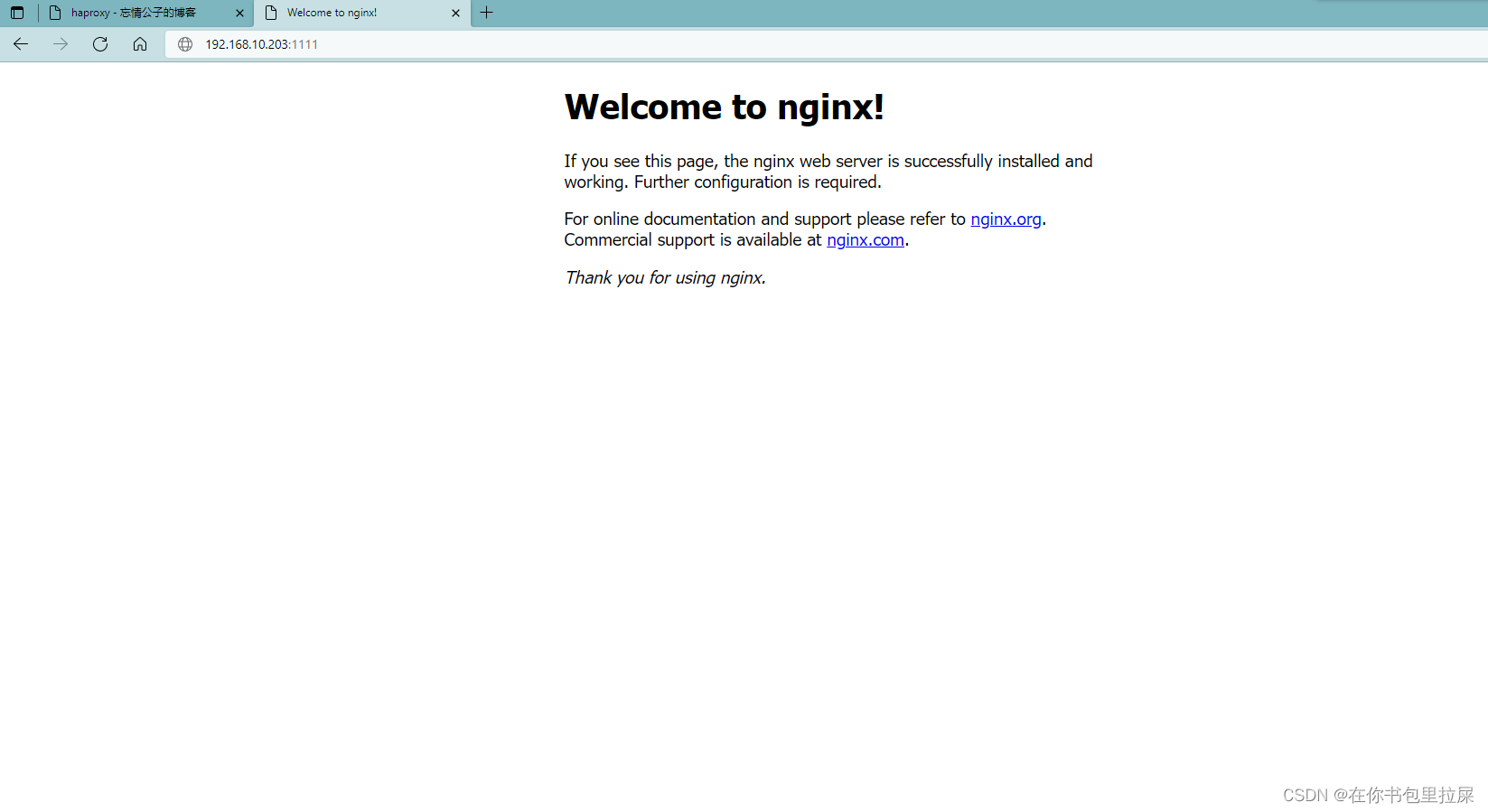Click the browser Back arrow

click(x=21, y=44)
